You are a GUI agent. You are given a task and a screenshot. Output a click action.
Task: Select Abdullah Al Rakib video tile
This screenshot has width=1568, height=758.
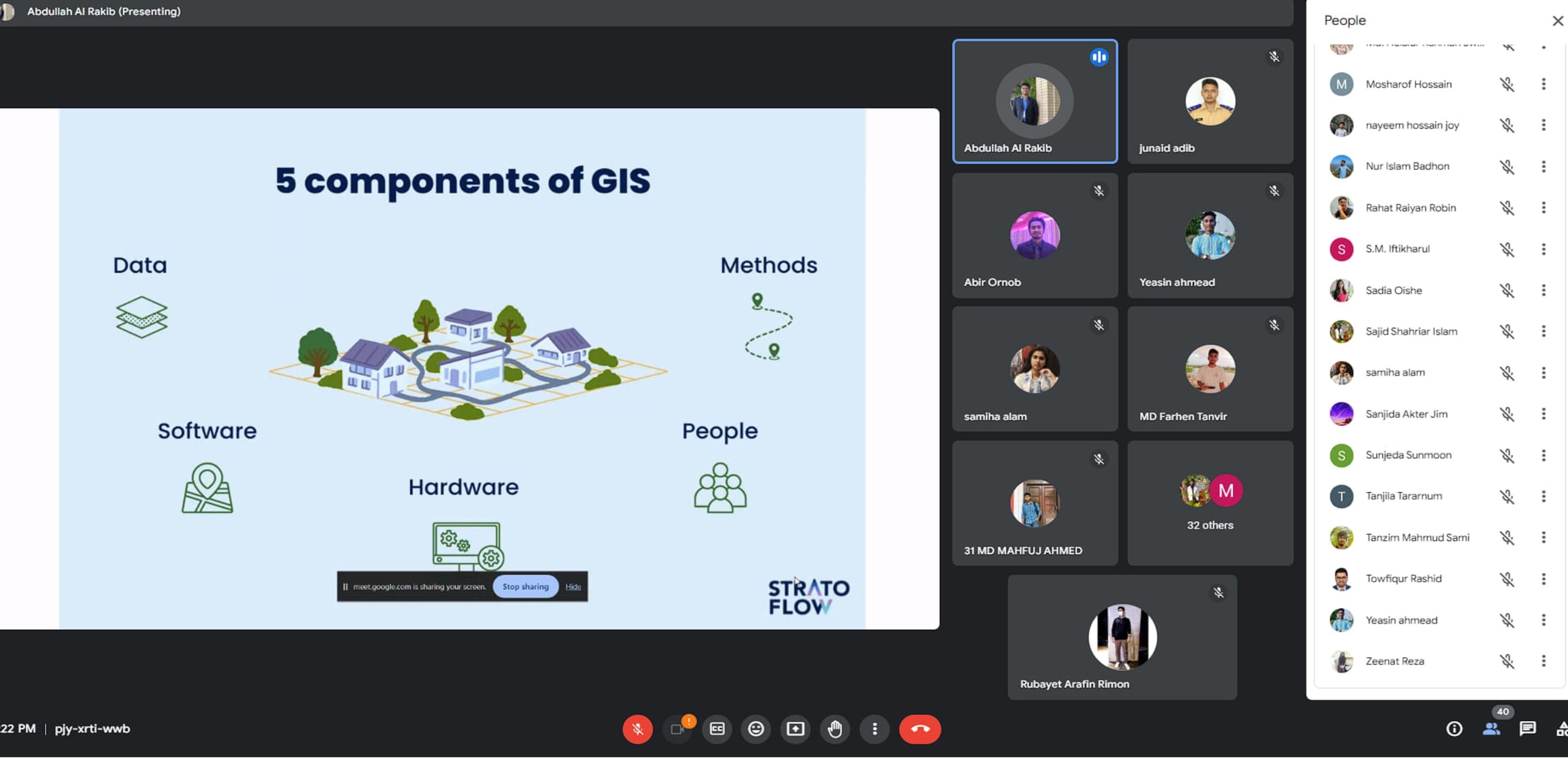1035,101
